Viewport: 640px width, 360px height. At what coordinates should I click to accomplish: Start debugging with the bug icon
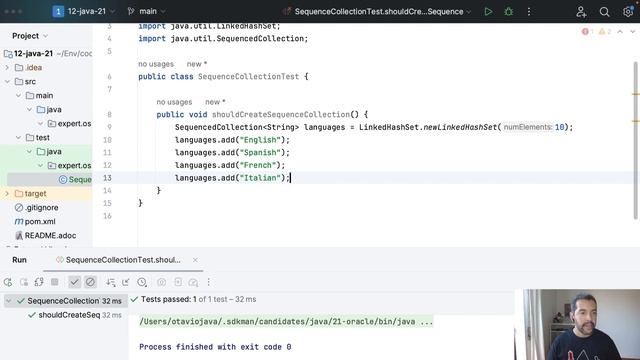(508, 12)
